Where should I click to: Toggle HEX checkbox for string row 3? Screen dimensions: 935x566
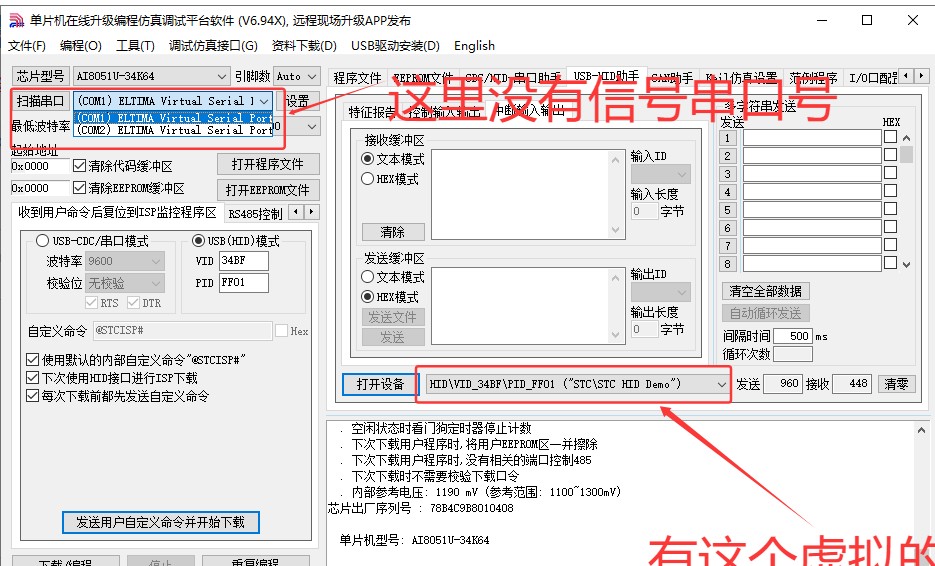(x=890, y=173)
